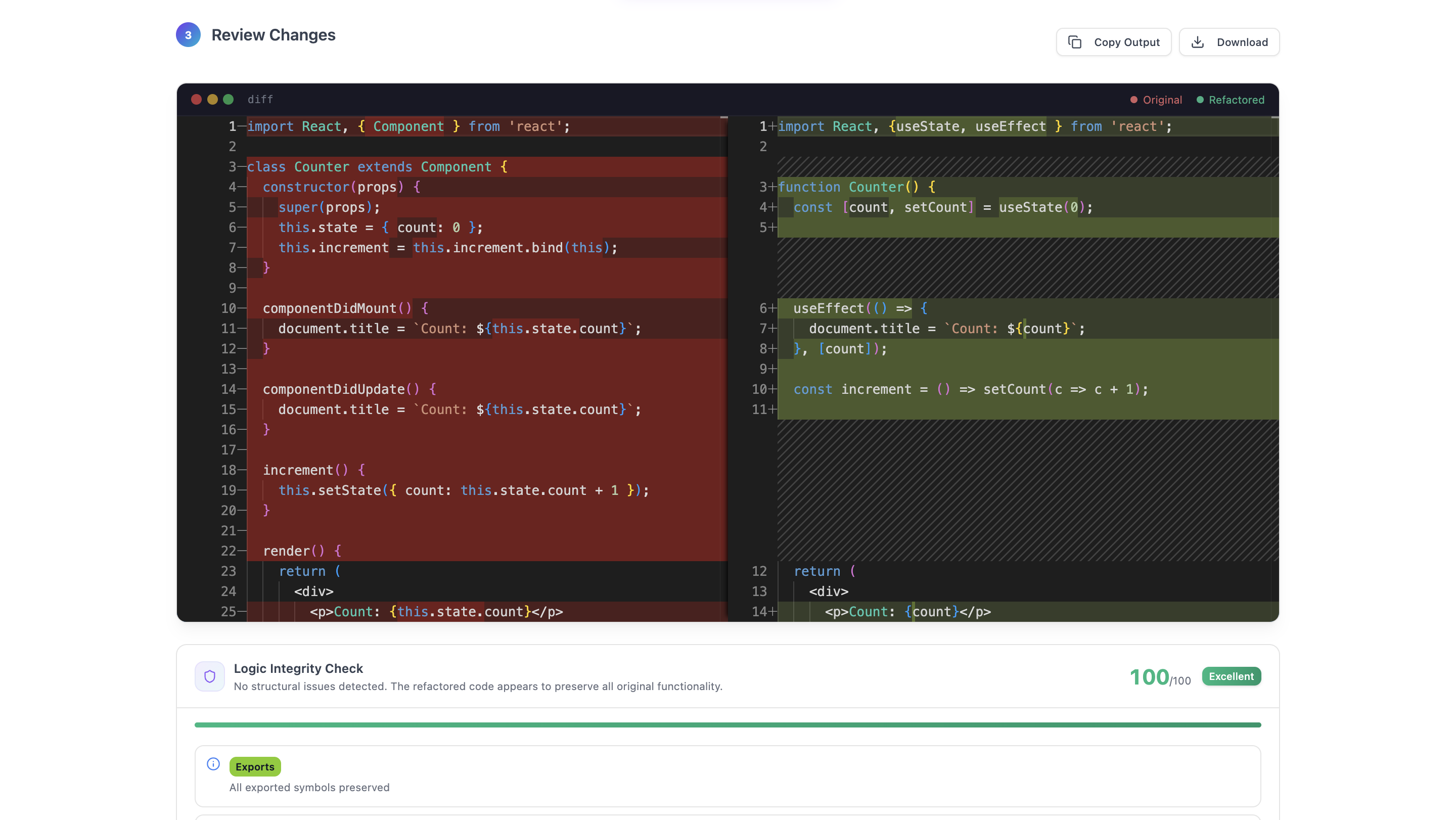The height and width of the screenshot is (820, 1456).
Task: Click the Download button
Action: point(1229,42)
